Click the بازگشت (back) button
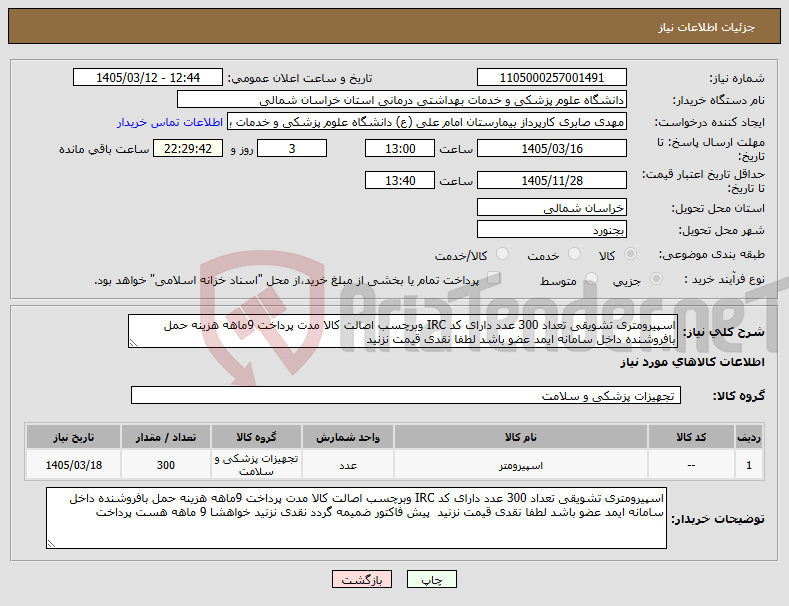The image size is (789, 606). [x=362, y=579]
